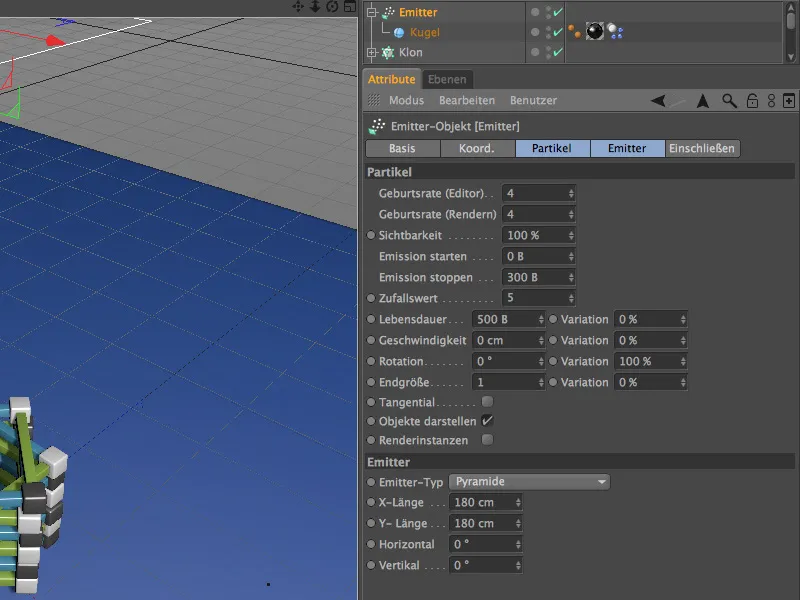Select the Kugel object in the list
This screenshot has height=600, width=800.
click(424, 33)
